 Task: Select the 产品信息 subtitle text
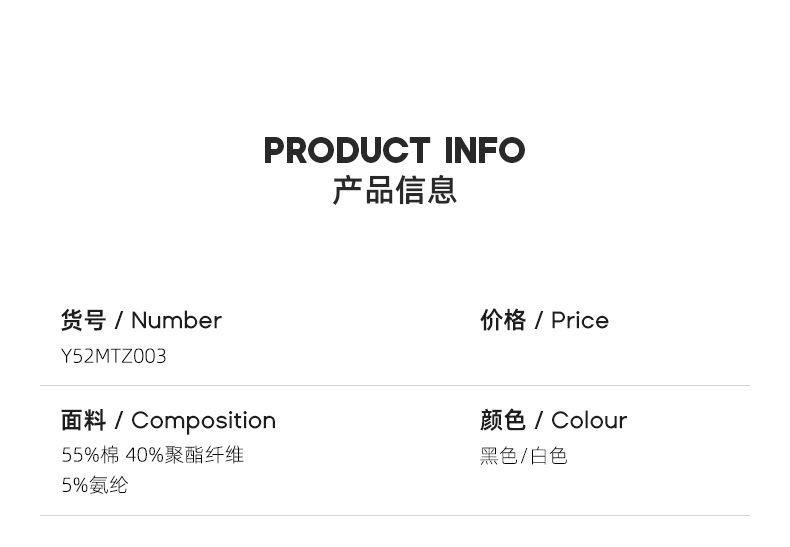(395, 190)
